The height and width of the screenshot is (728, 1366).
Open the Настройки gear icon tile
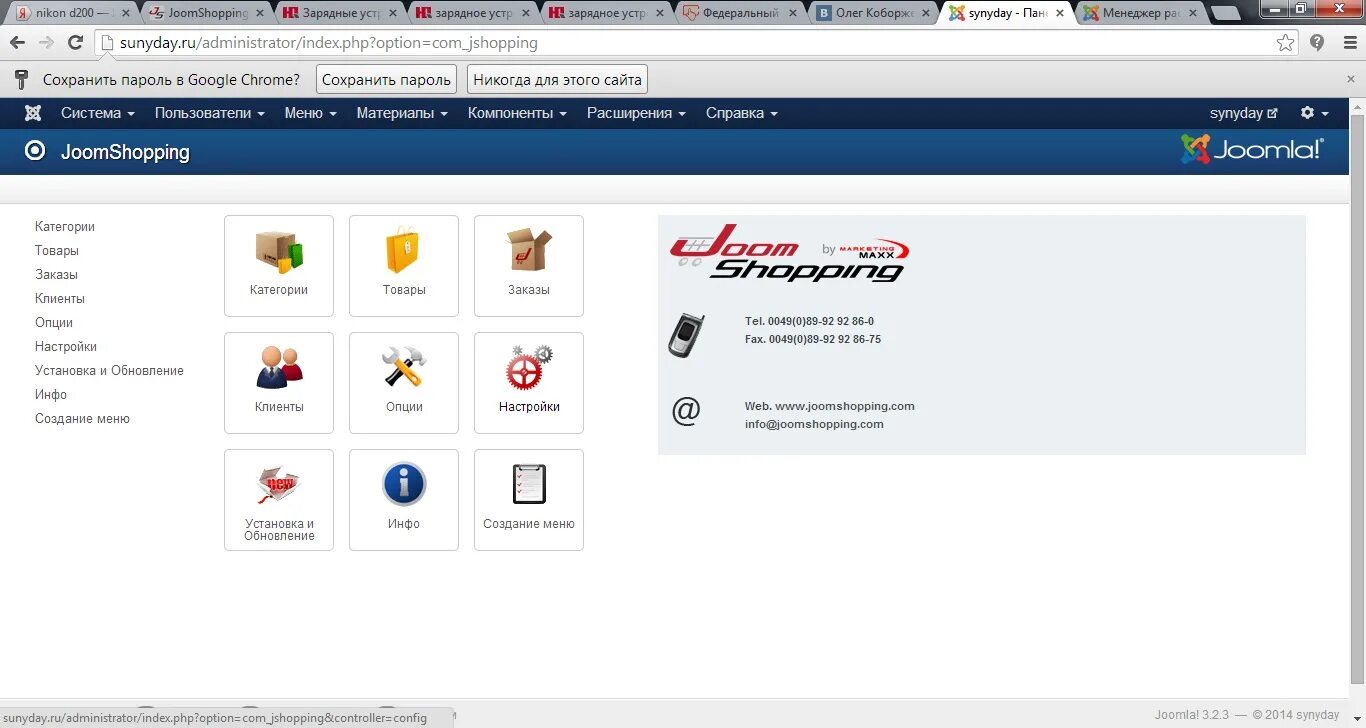[x=529, y=383]
